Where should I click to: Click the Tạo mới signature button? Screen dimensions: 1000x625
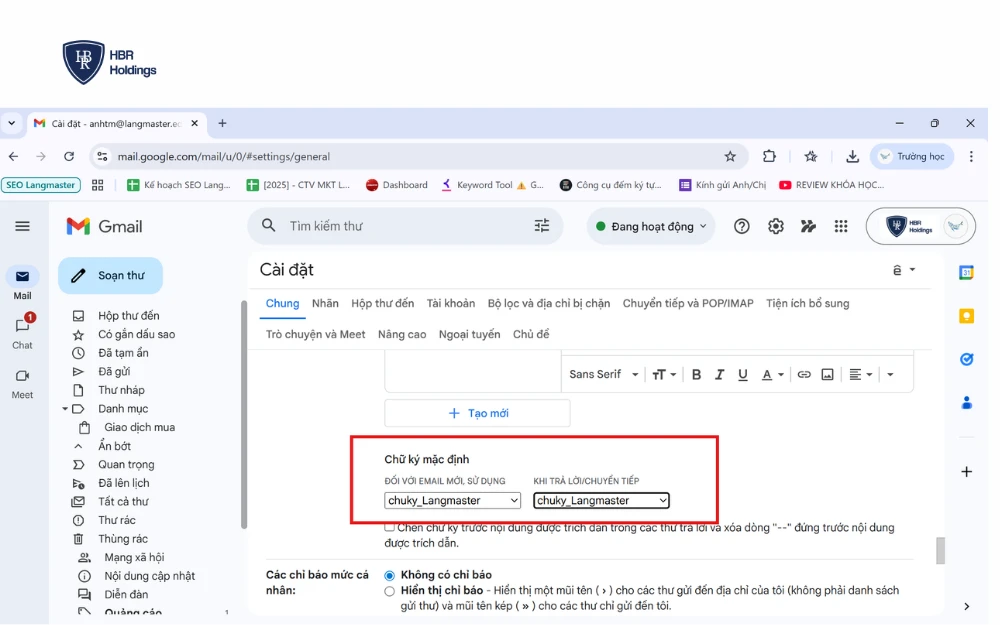pos(477,413)
